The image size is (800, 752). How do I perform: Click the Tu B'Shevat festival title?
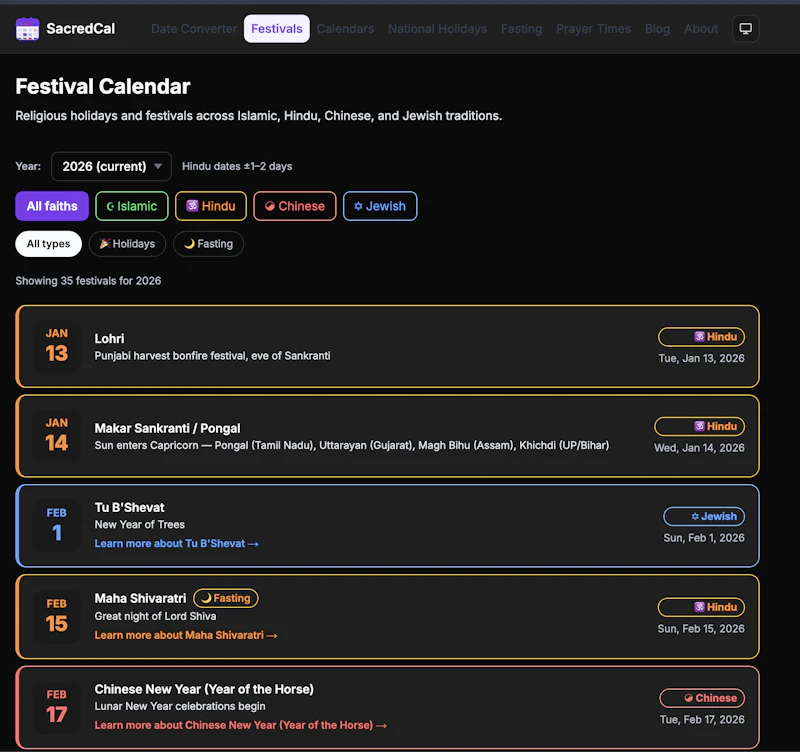[x=130, y=508]
